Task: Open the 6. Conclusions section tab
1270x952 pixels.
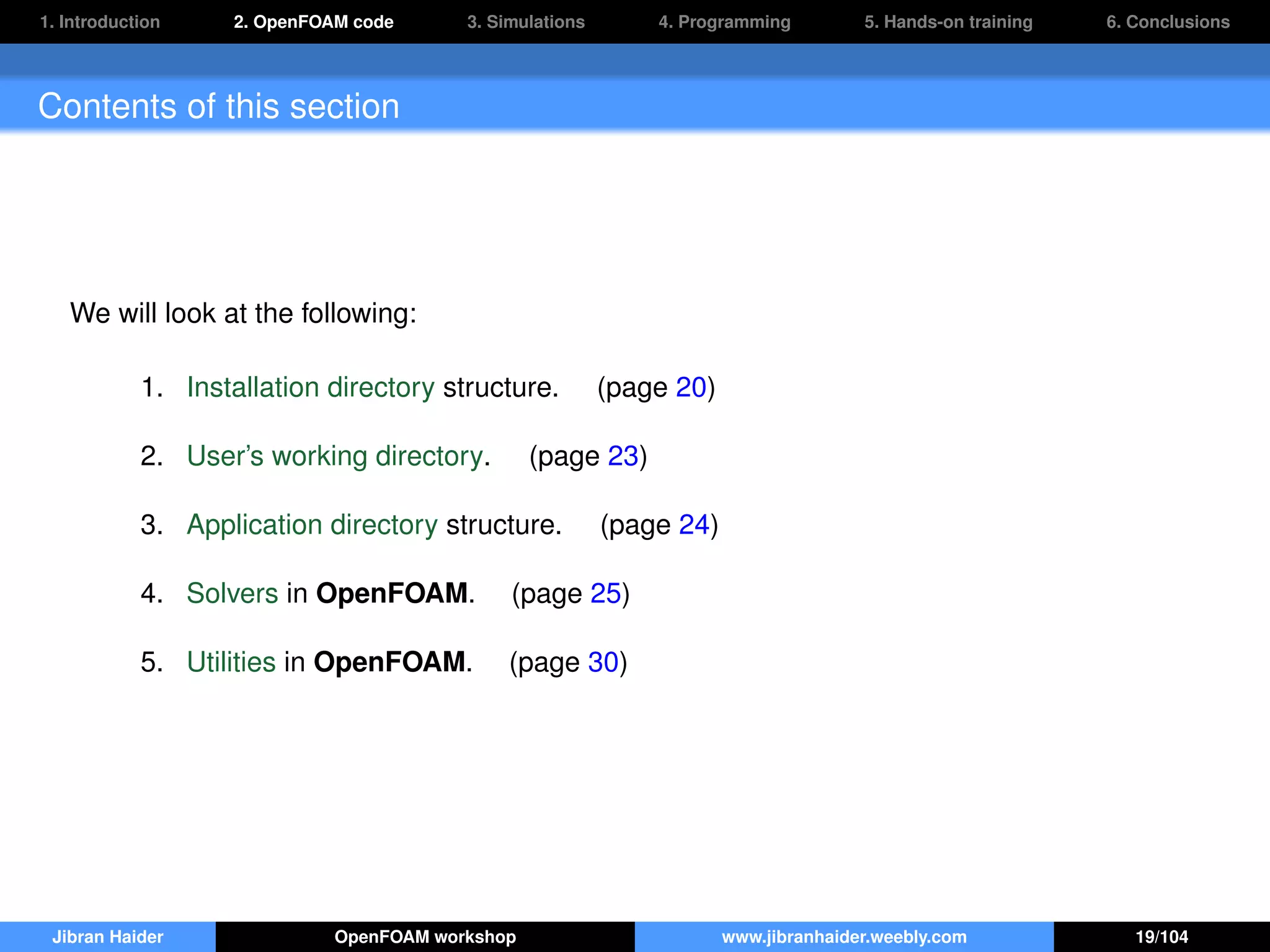Action: click(x=1168, y=22)
